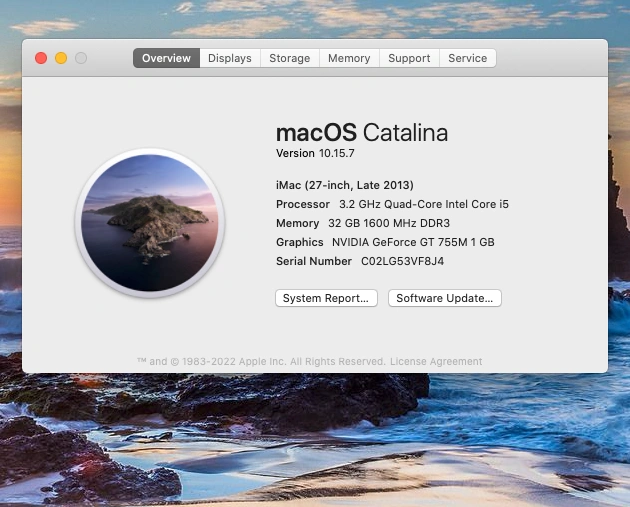Click the Processor label
Screen dimensions: 630x507
pyautogui.click(x=303, y=204)
